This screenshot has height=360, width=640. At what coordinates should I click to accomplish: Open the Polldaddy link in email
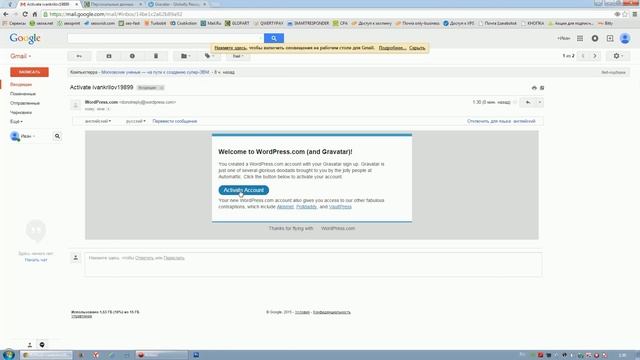point(306,207)
